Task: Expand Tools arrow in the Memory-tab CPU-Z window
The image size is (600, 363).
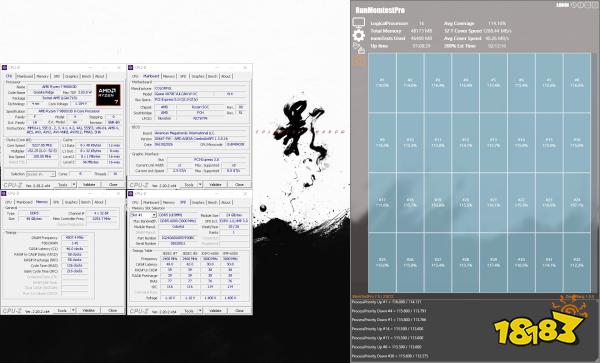Action: 73,311
